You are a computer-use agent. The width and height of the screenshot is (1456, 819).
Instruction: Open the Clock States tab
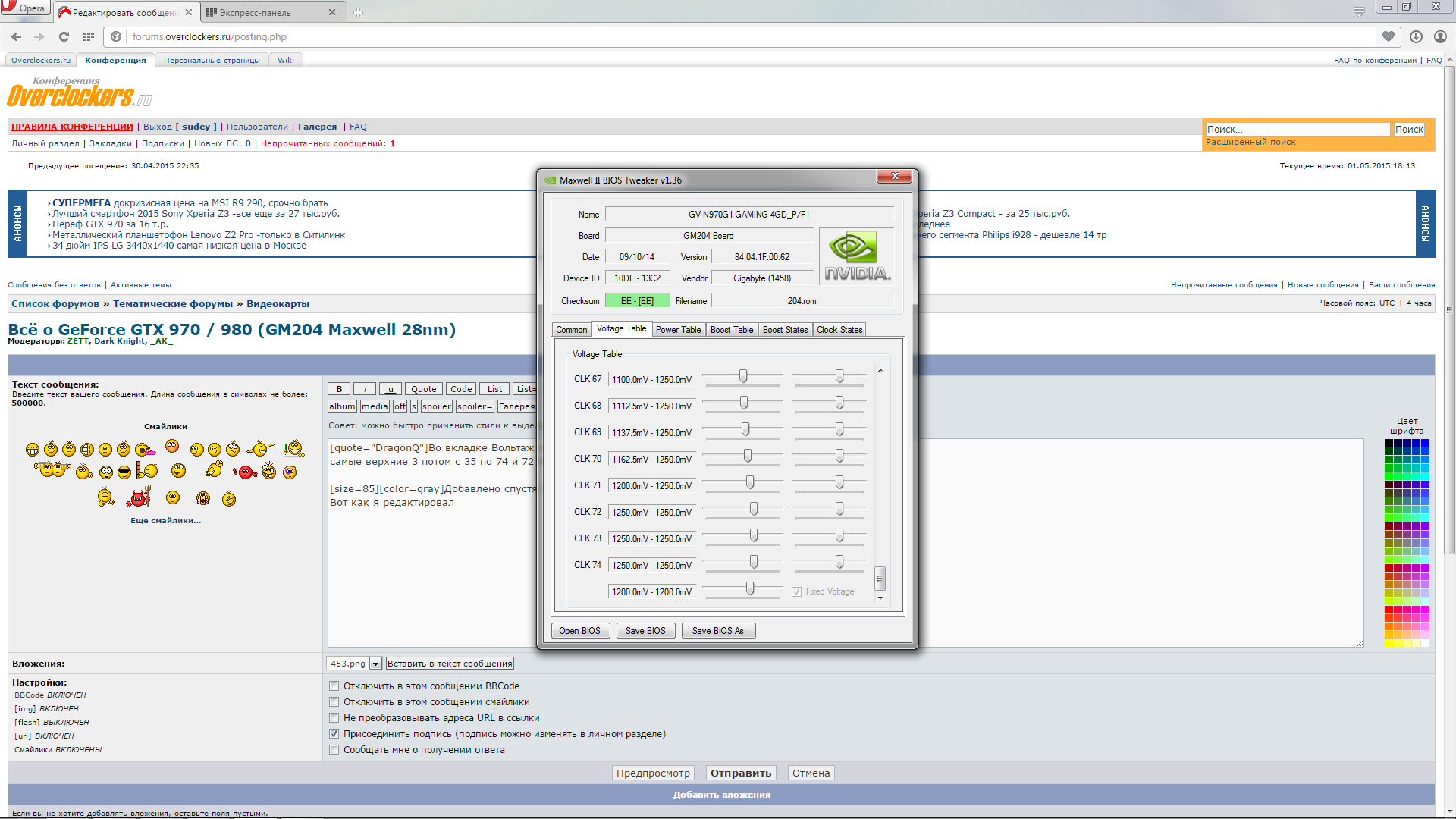click(x=839, y=330)
